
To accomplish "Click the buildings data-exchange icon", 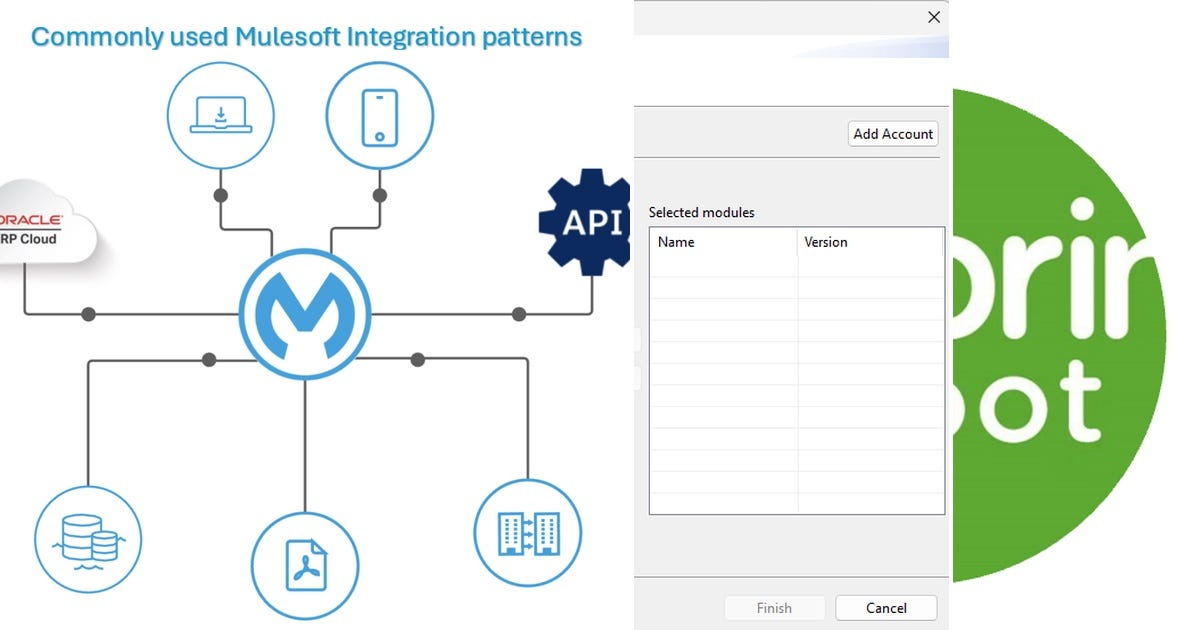I will click(x=527, y=532).
